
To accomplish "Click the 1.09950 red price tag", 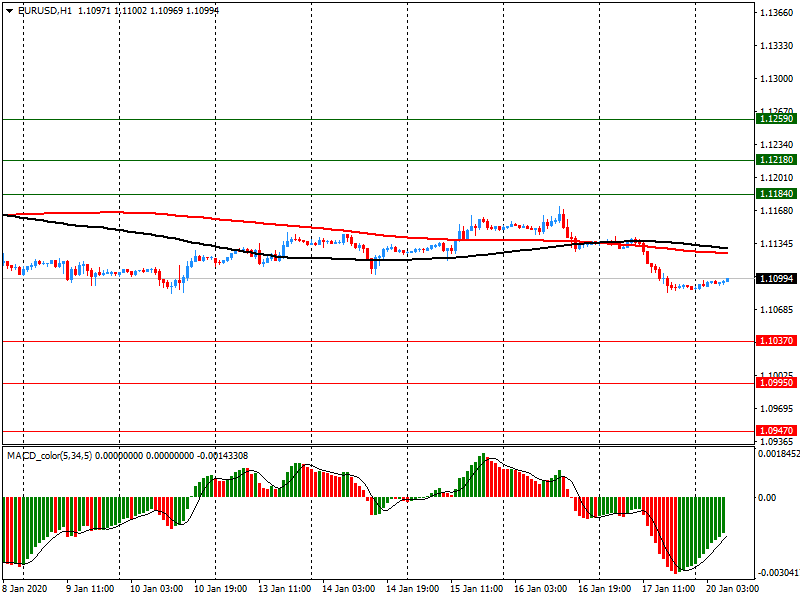I will click(777, 383).
